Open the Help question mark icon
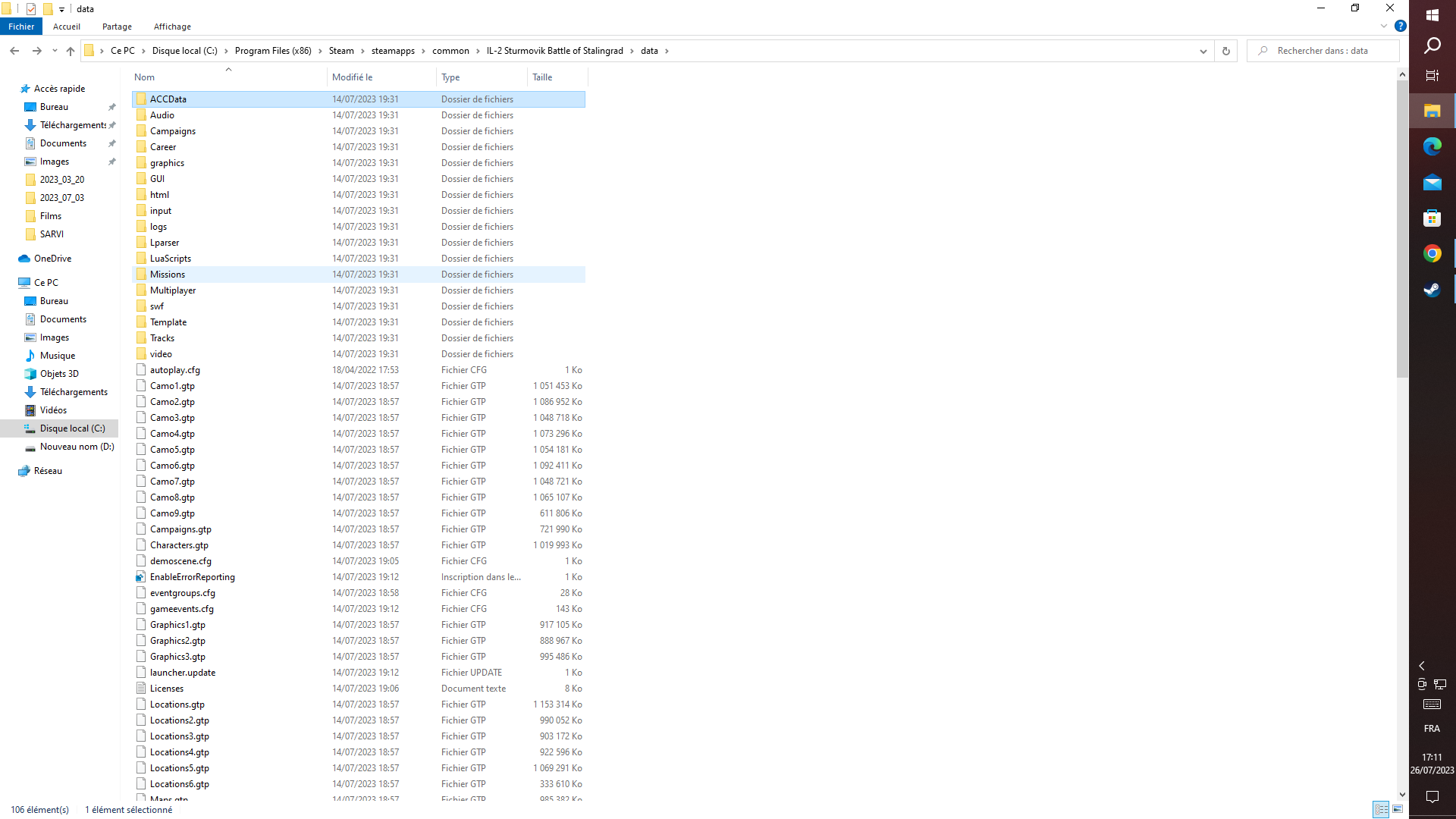1456x819 pixels. pyautogui.click(x=1401, y=26)
